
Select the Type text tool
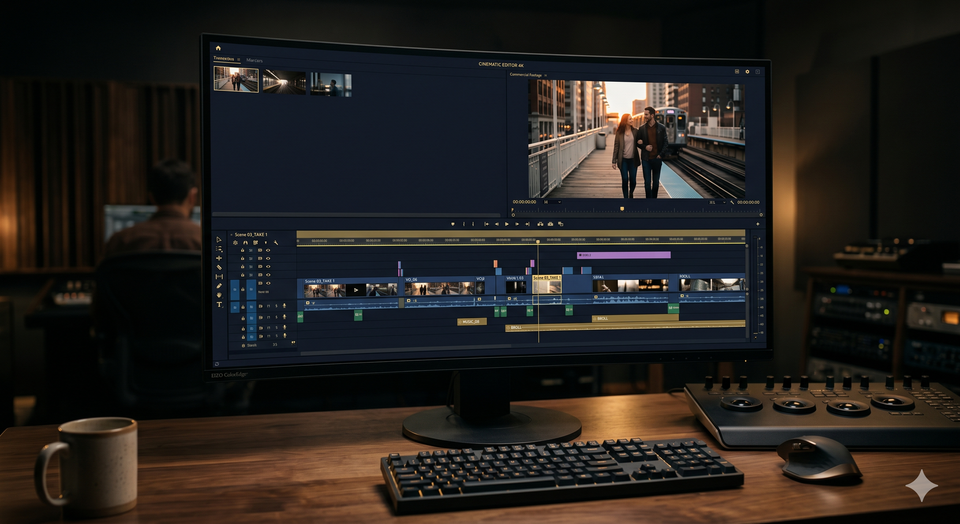pos(219,304)
